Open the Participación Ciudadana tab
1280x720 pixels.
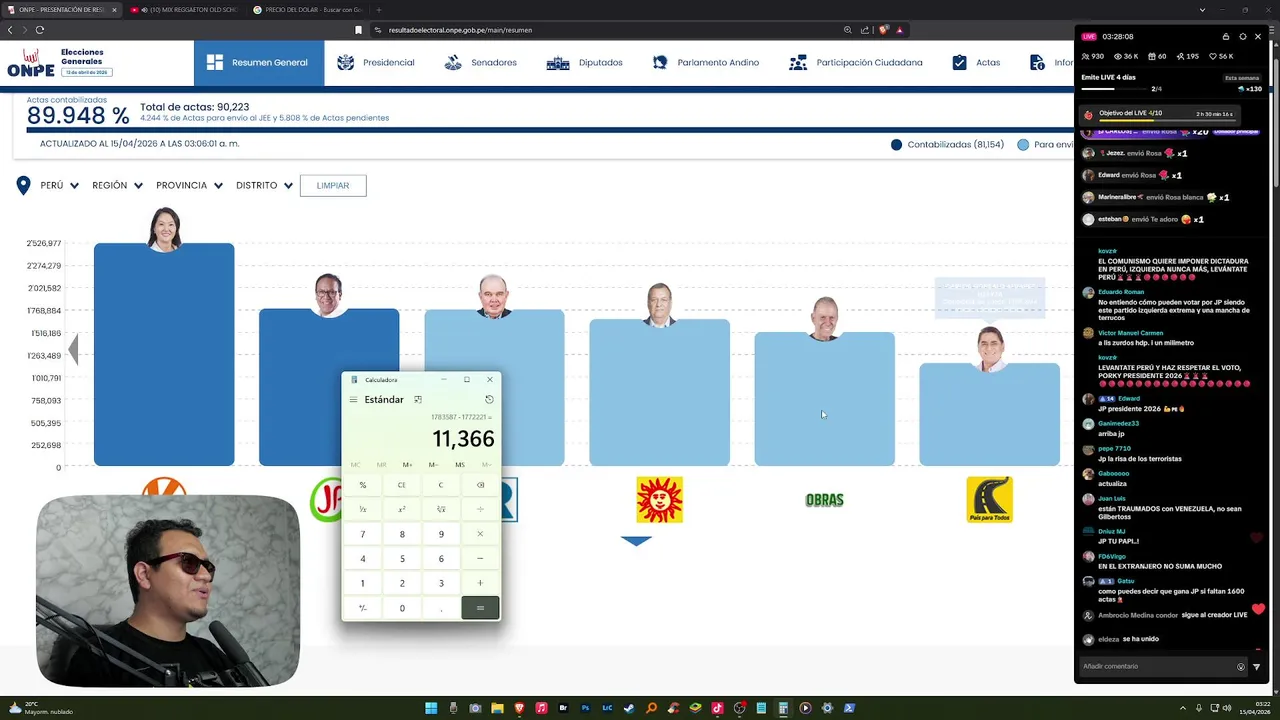pyautogui.click(x=855, y=62)
